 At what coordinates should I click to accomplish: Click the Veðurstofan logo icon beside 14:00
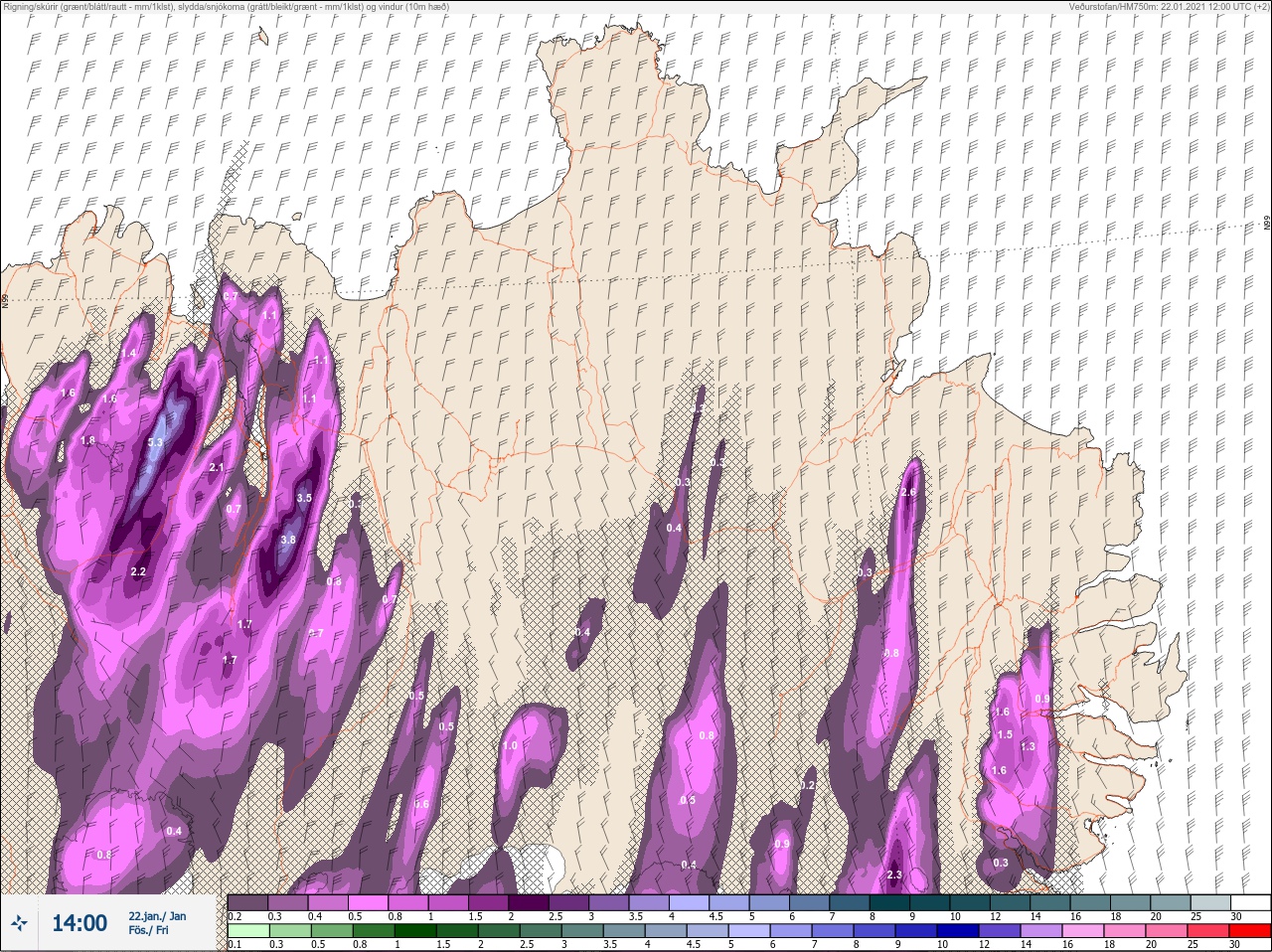[x=20, y=923]
